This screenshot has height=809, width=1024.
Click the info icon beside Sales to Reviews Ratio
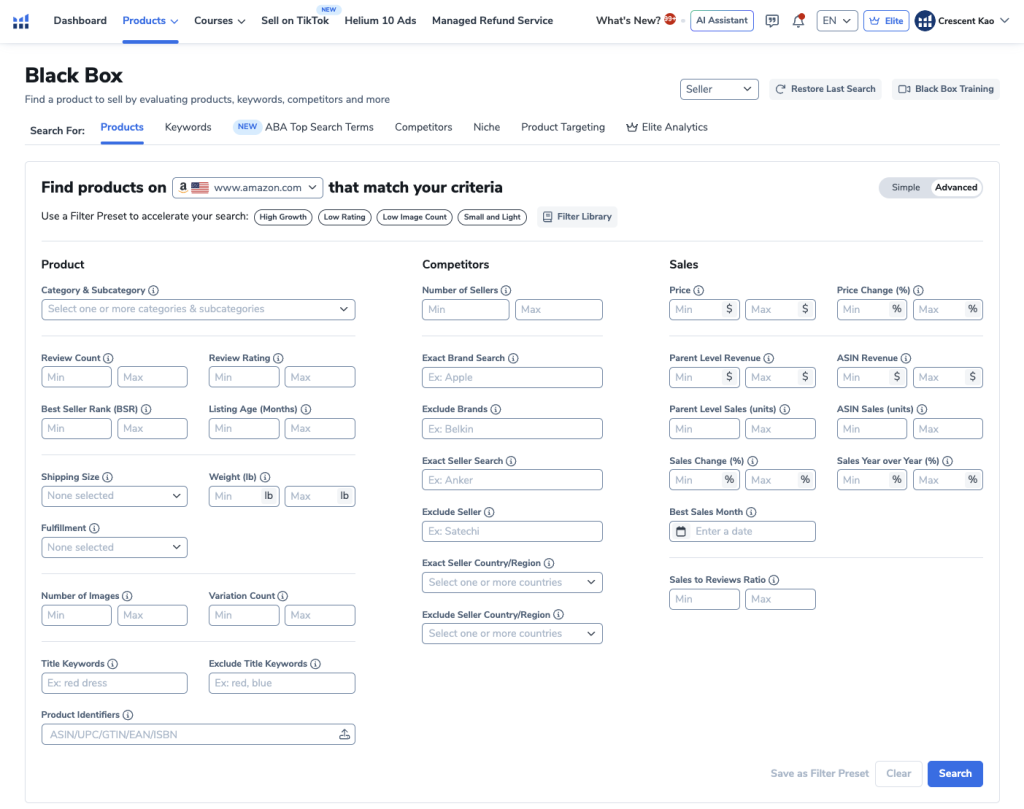pos(774,580)
